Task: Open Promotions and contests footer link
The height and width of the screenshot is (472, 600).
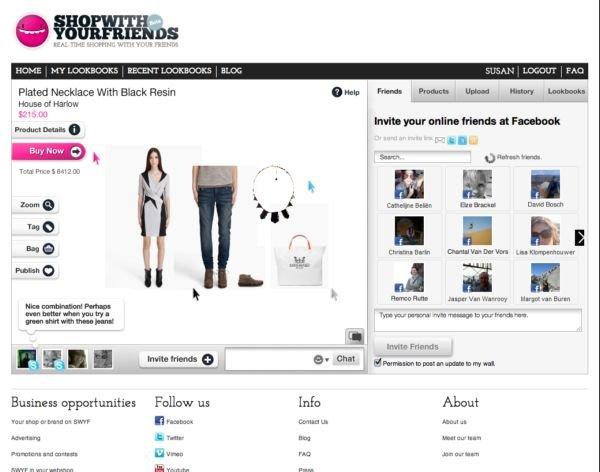Action: pyautogui.click(x=44, y=454)
